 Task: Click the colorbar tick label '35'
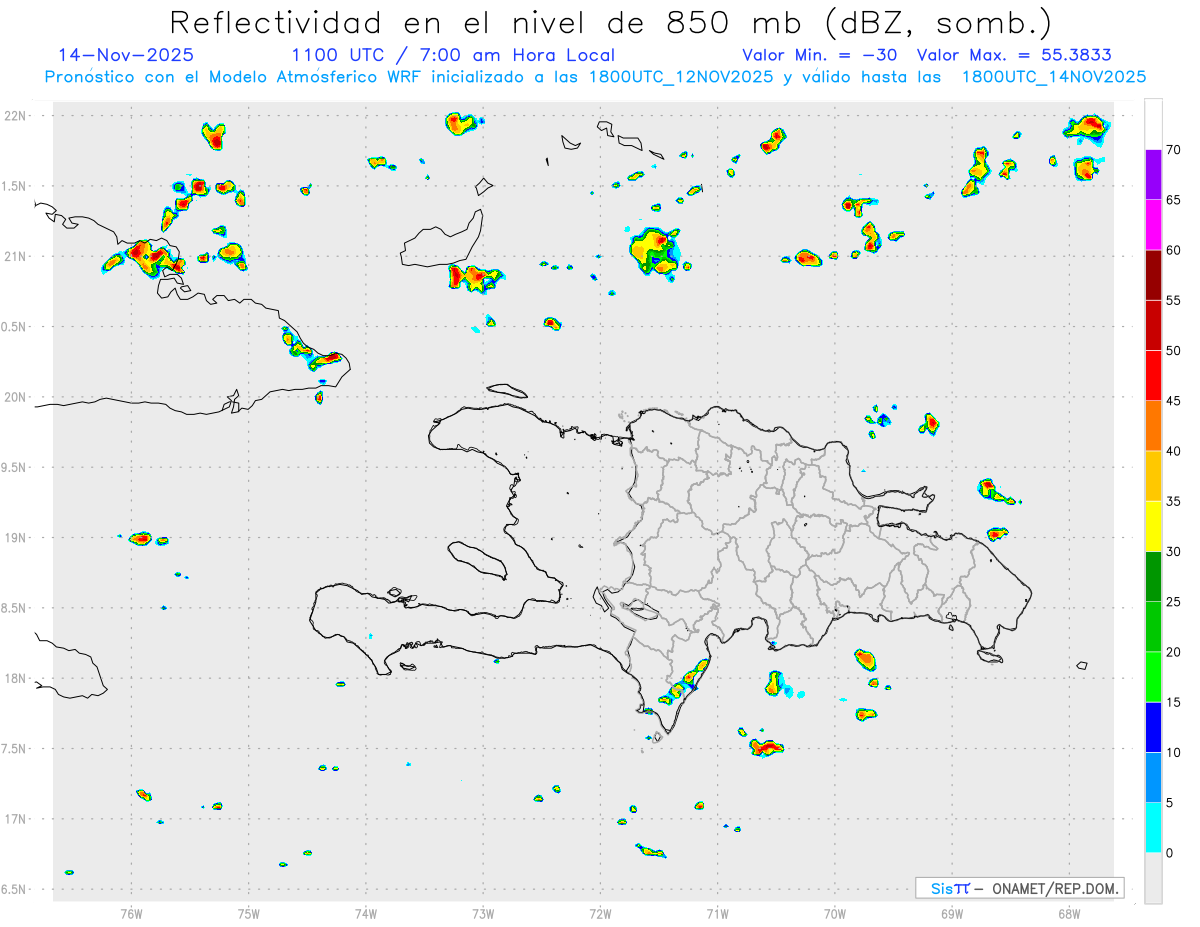1173,501
